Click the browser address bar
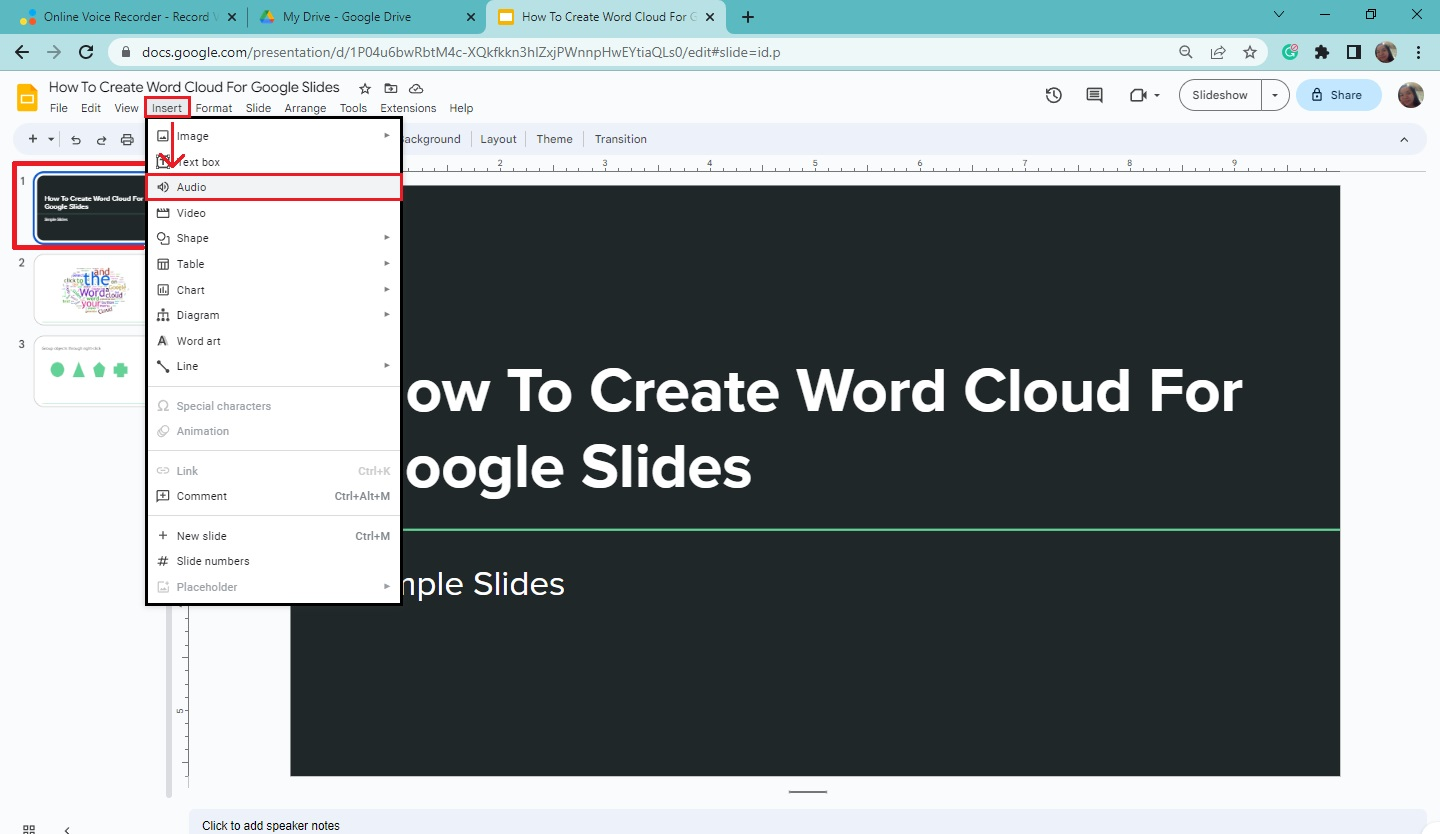Screen dimensions: 1440x834 click(640, 52)
